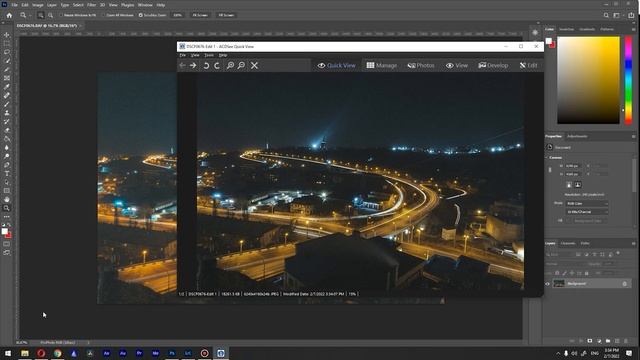The height and width of the screenshot is (360, 640).
Task: Click the ACDSee Next image arrow
Action: point(193,65)
